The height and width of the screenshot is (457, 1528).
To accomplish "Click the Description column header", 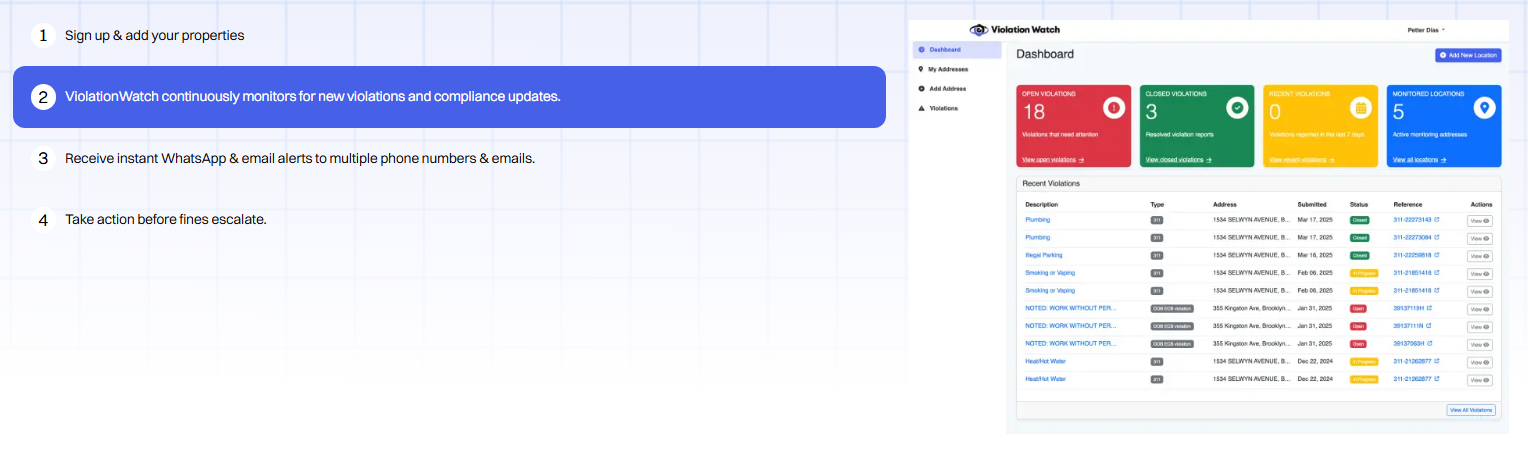I will pos(1041,204).
